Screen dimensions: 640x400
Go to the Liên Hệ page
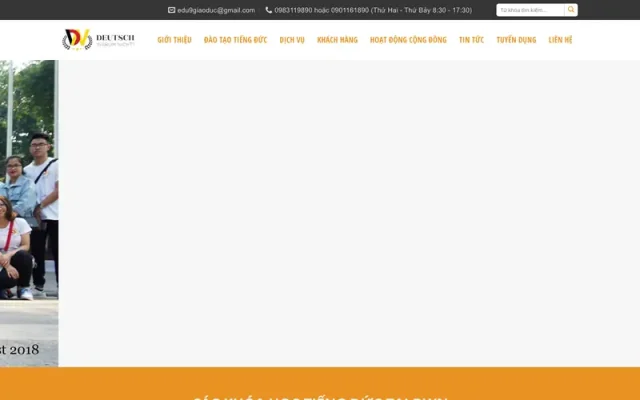tap(560, 40)
